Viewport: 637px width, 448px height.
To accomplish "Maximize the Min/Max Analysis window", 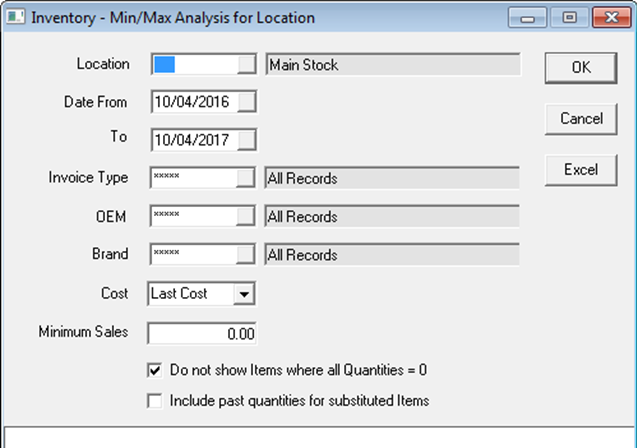I will [x=570, y=18].
